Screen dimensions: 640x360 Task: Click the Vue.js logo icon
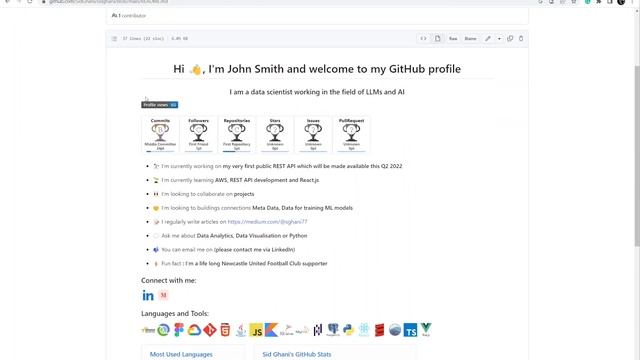[x=426, y=330]
